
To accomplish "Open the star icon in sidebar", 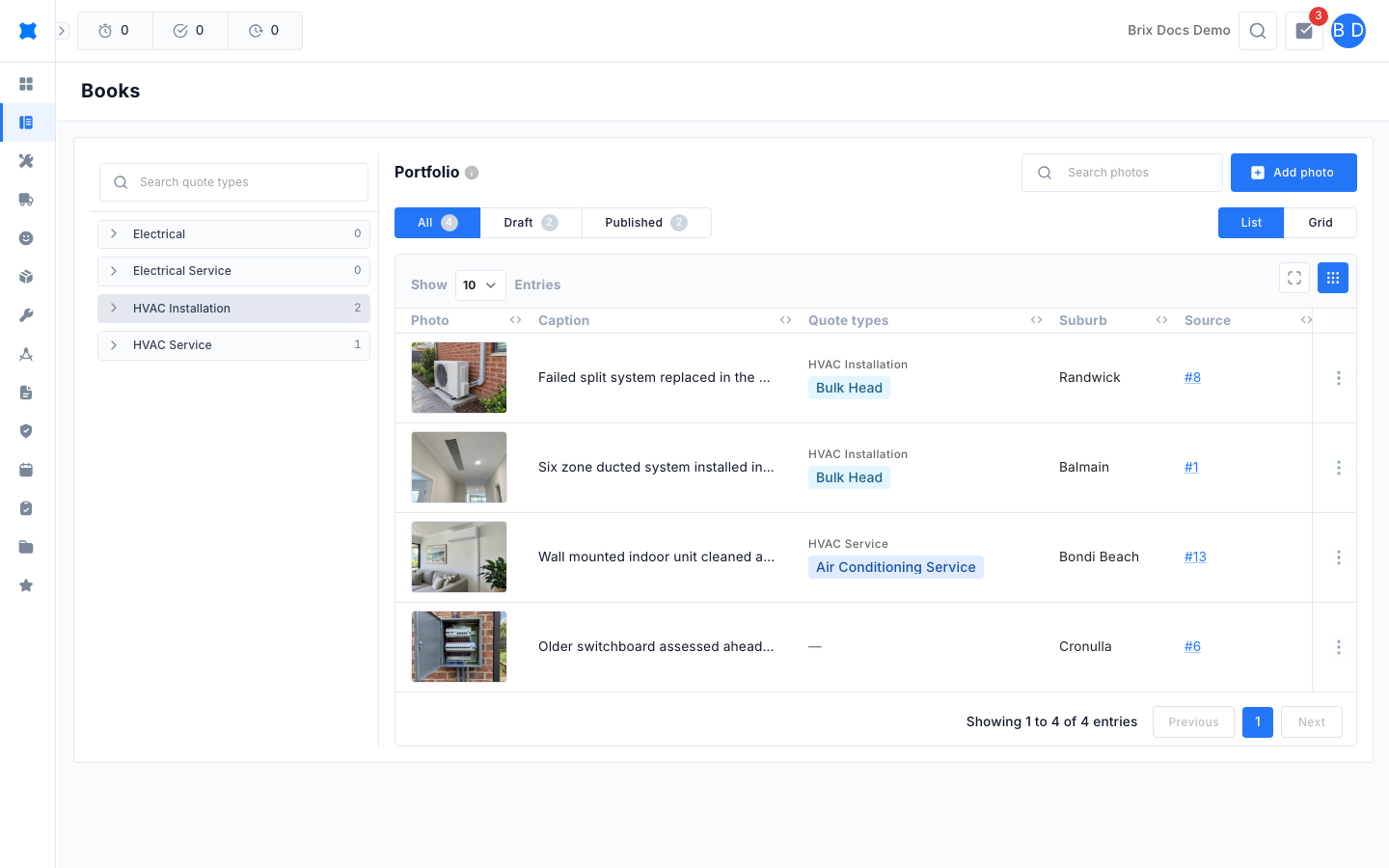I will point(26,585).
